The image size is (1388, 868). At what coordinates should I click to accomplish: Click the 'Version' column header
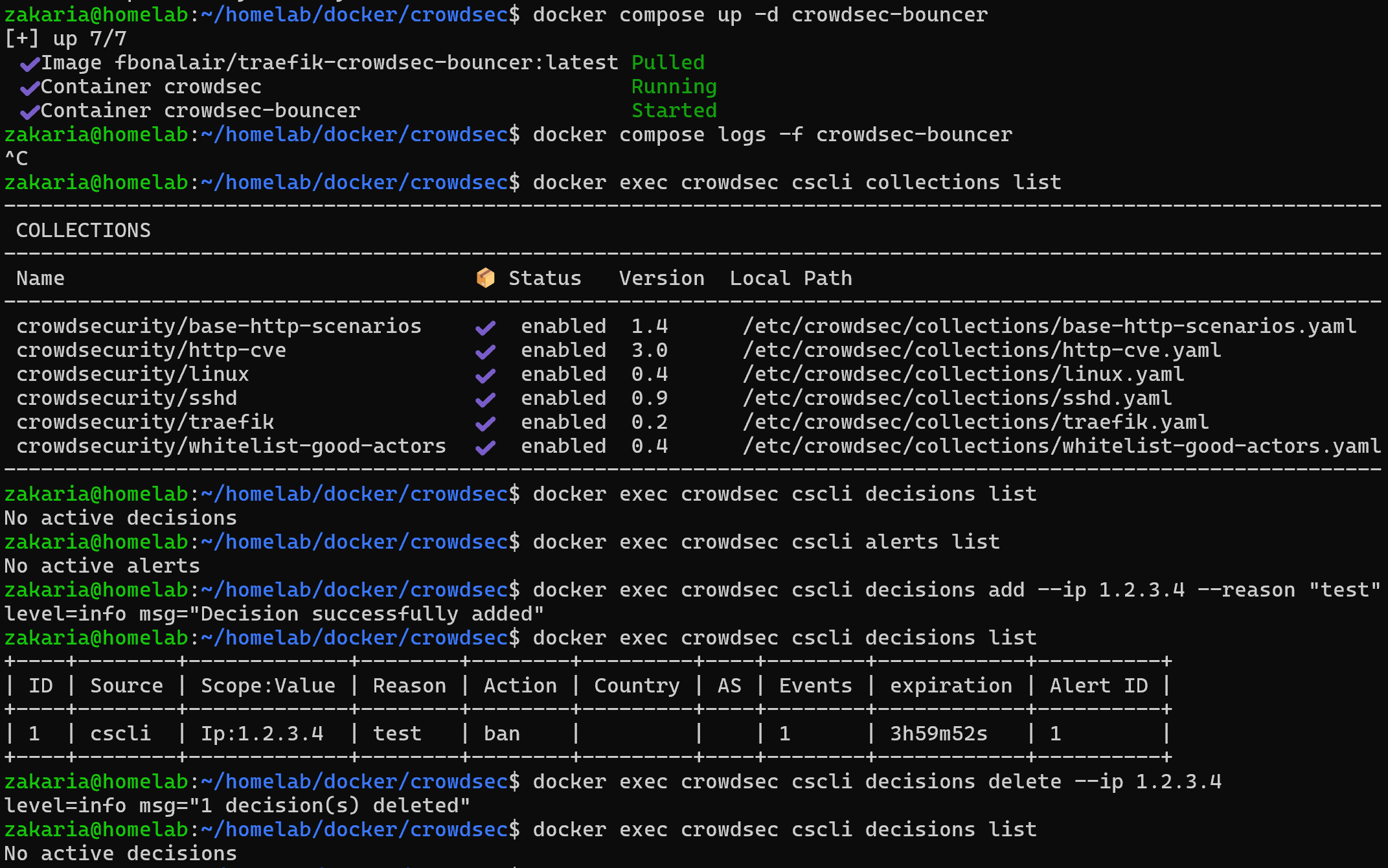click(x=662, y=279)
